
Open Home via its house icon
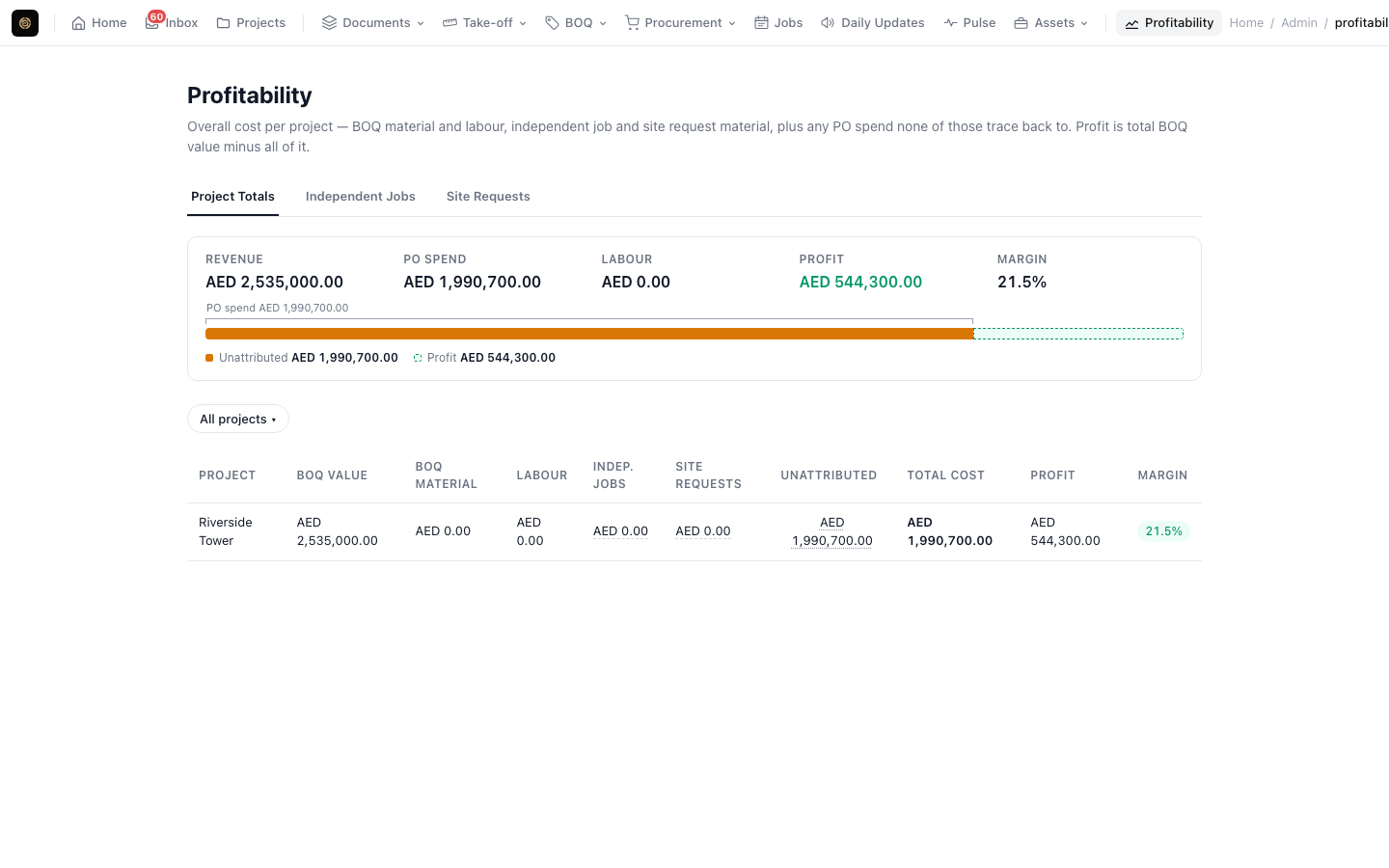79,23
